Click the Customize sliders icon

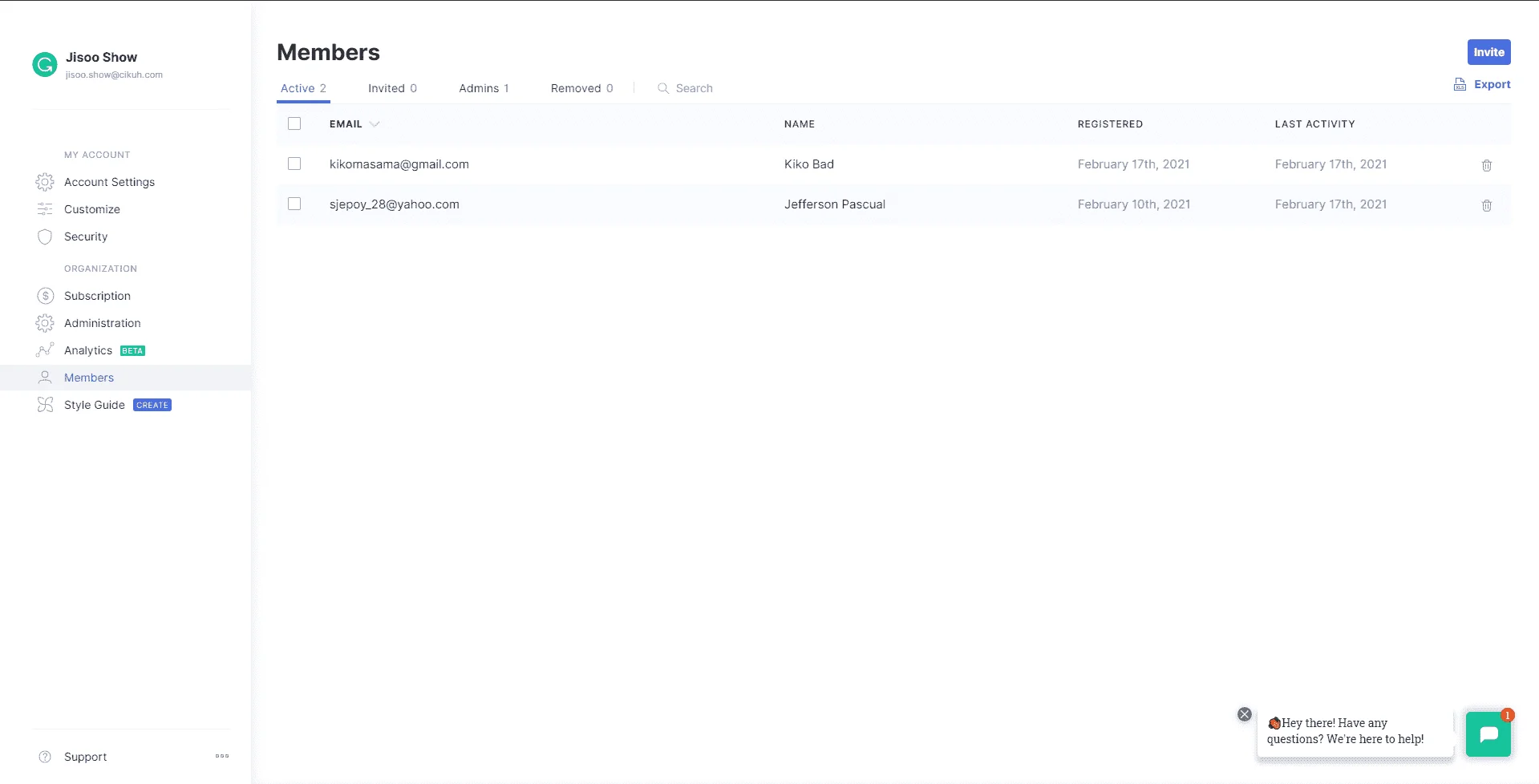point(45,209)
